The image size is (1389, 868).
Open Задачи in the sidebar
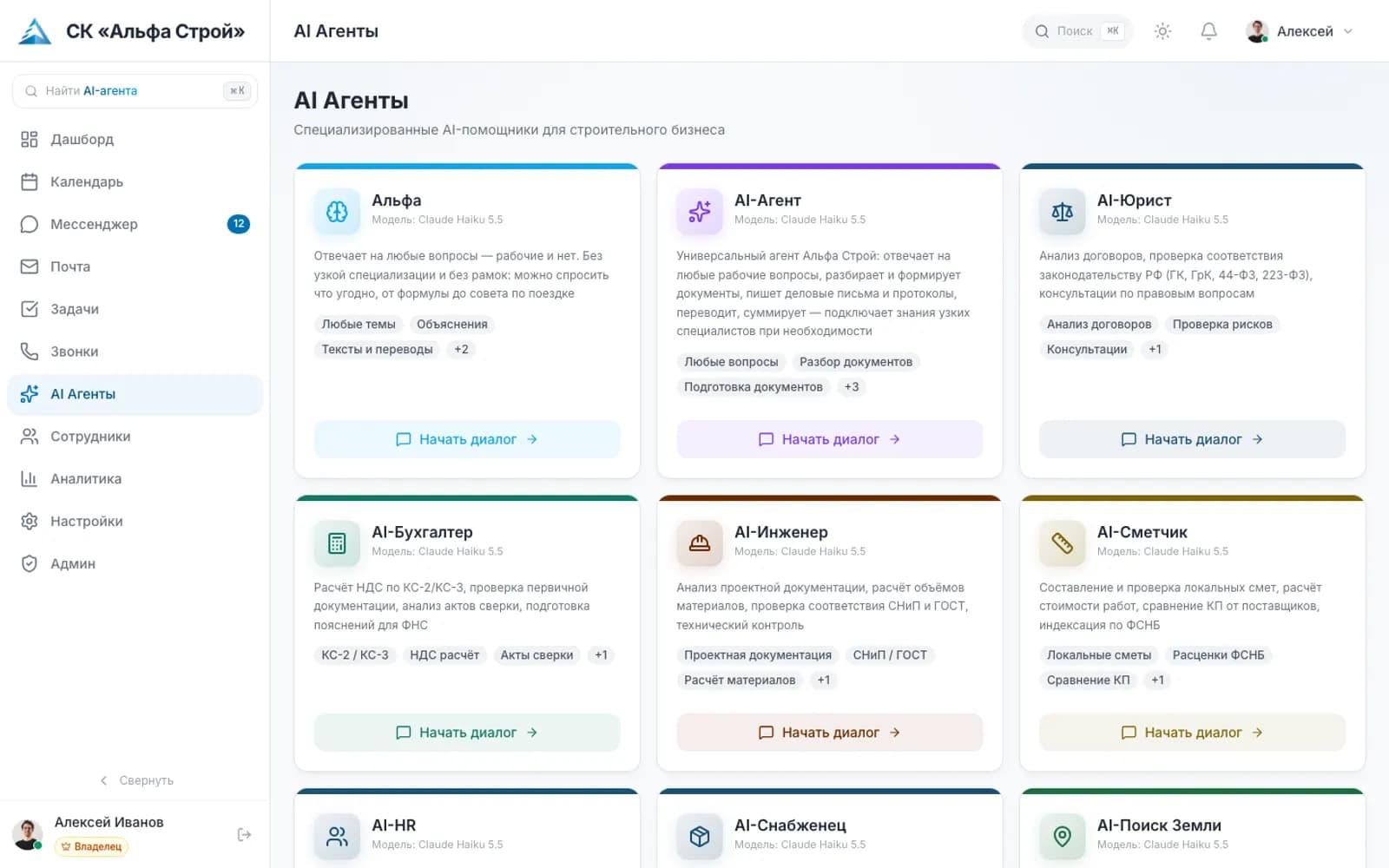[x=135, y=309]
